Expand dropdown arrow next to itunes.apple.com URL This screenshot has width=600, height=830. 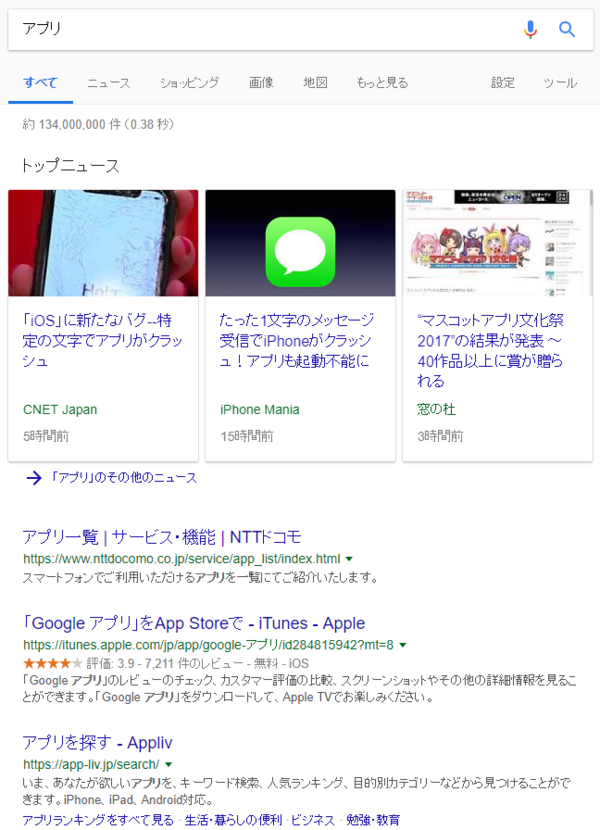click(402, 645)
